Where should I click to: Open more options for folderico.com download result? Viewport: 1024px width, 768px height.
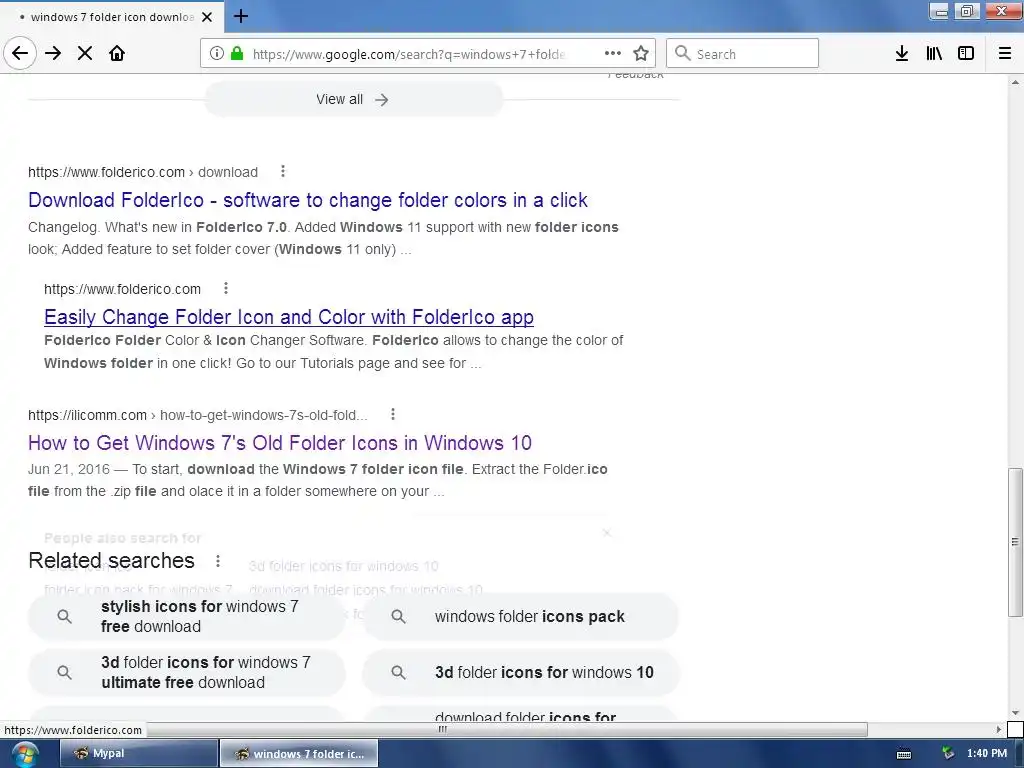[283, 171]
